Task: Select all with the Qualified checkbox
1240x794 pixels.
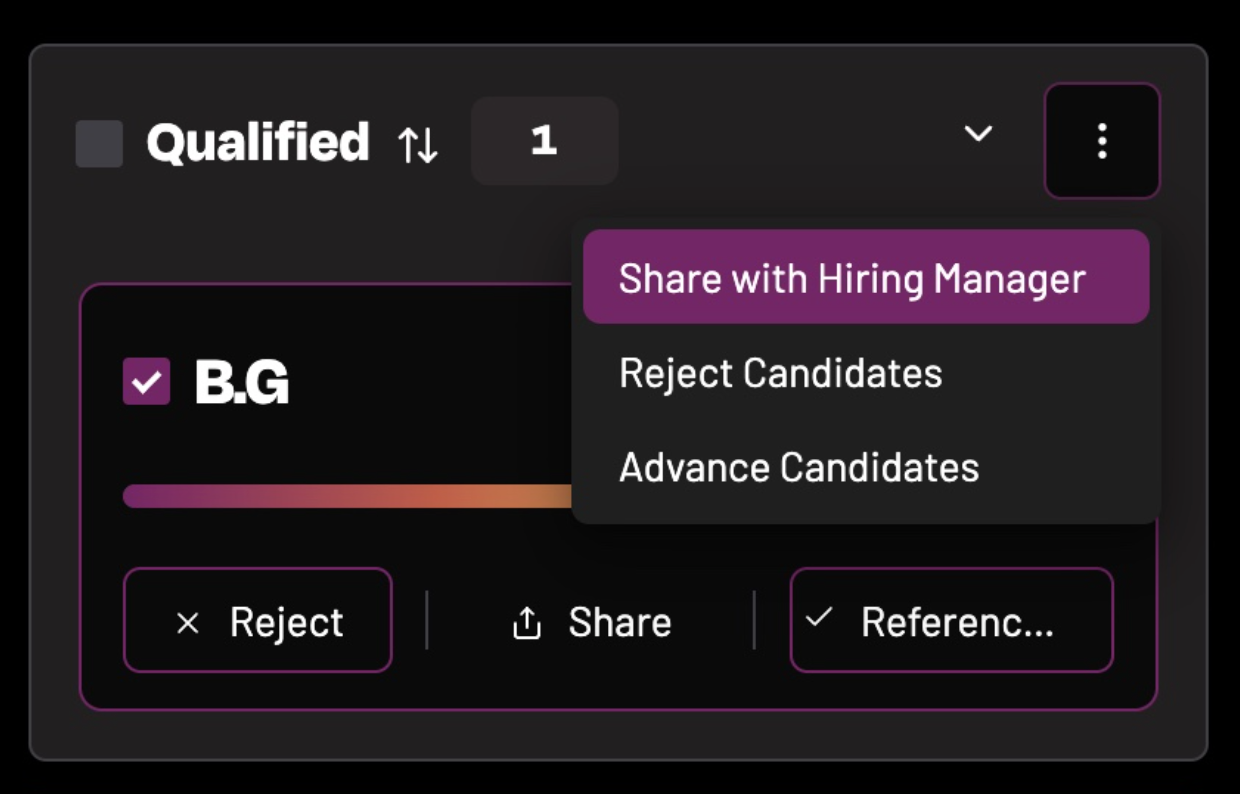Action: pyautogui.click(x=100, y=143)
